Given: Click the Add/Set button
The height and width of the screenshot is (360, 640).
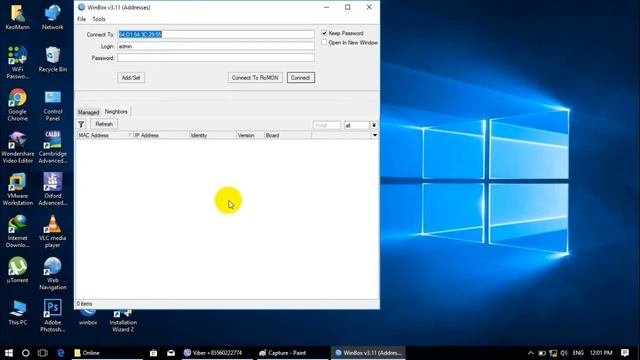Looking at the screenshot, I should tap(131, 78).
